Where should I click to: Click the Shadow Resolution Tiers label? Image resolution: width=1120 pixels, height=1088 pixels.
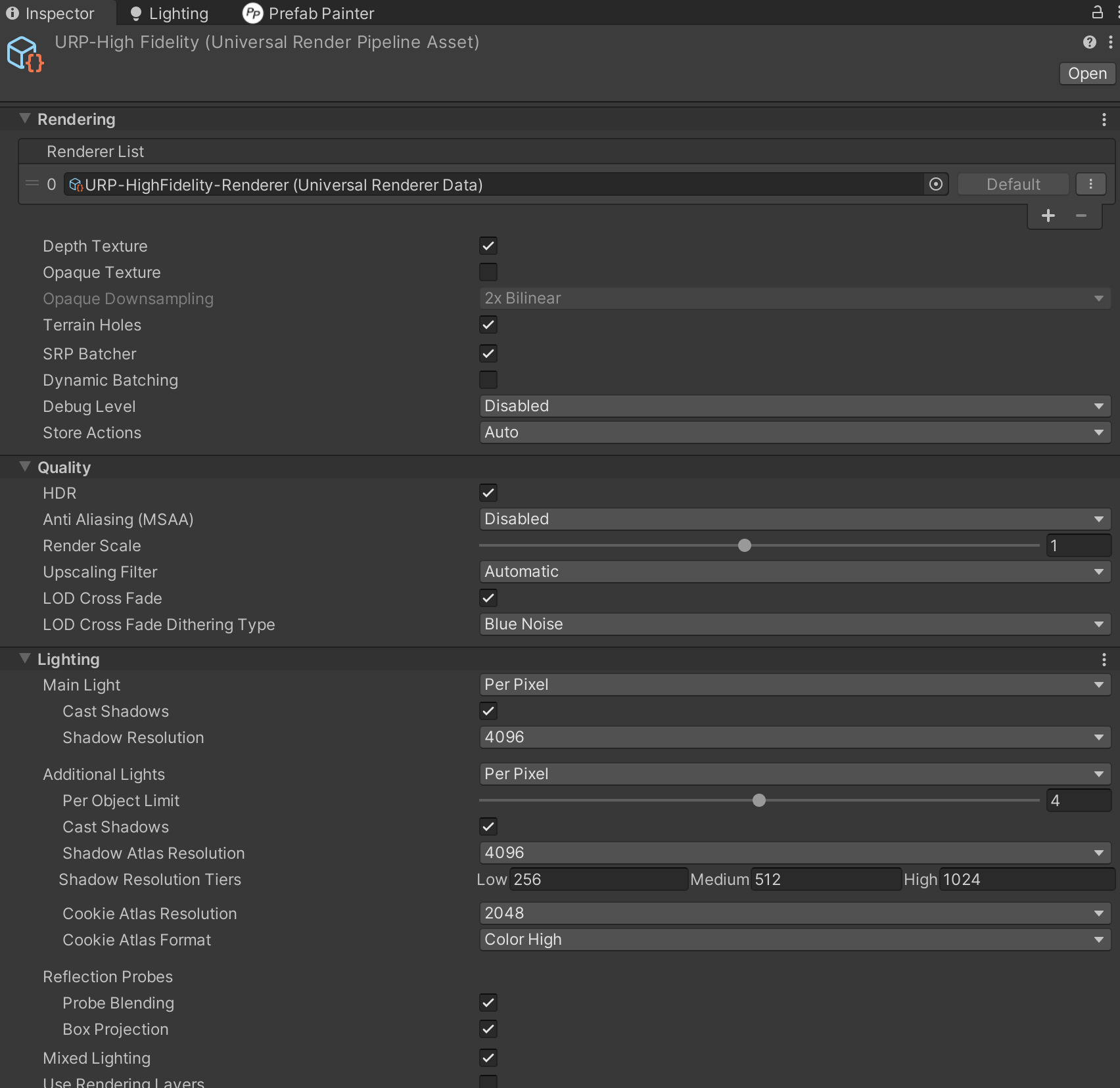tap(150, 880)
